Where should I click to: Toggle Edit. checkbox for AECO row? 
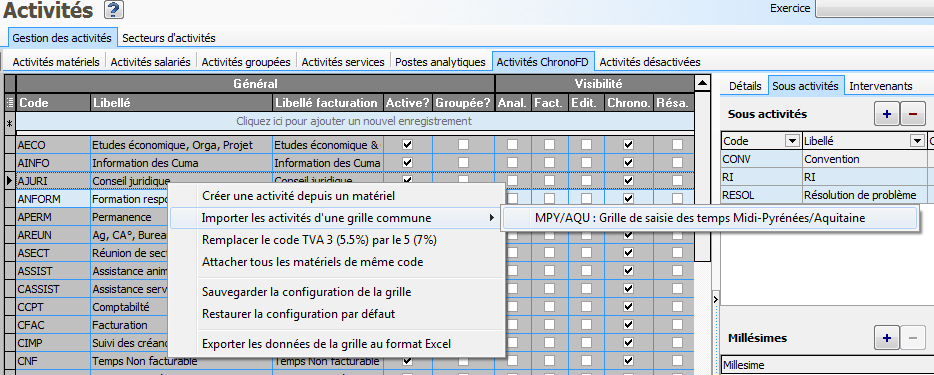click(x=586, y=145)
